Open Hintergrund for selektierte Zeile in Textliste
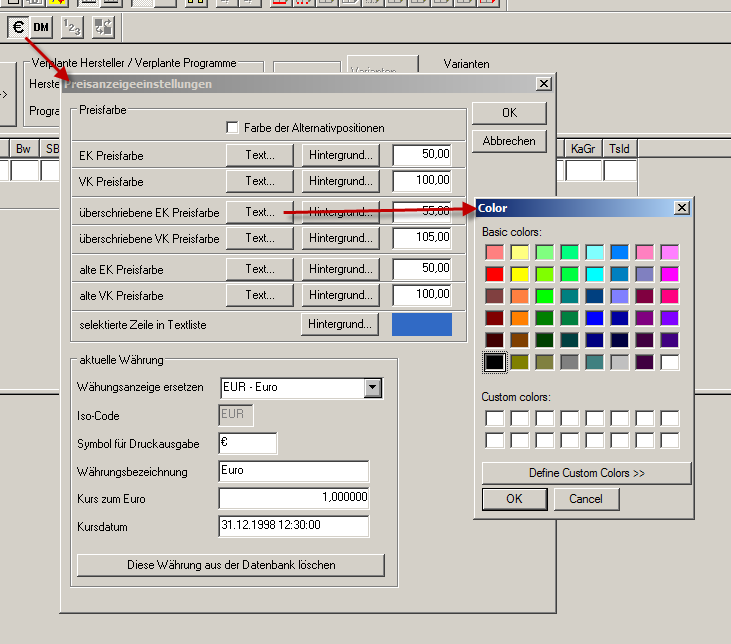This screenshot has height=644, width=731. [340, 324]
